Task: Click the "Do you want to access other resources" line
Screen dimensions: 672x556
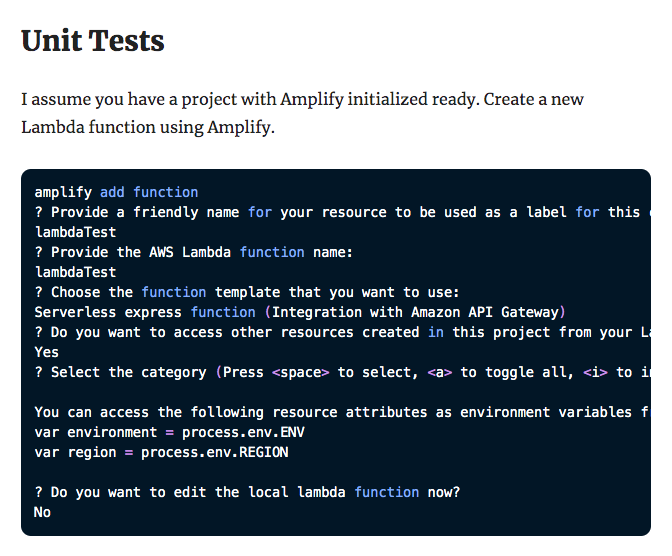Action: pos(342,332)
